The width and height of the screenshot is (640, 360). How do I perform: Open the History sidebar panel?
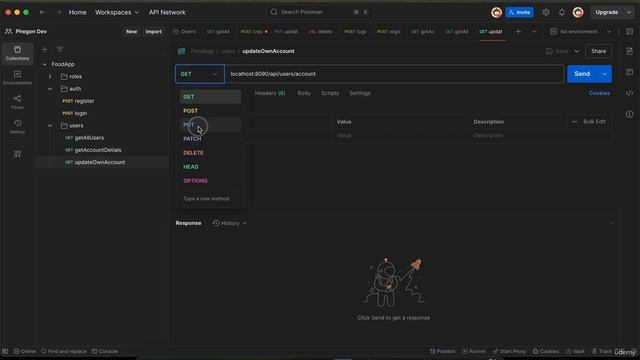[x=17, y=127]
